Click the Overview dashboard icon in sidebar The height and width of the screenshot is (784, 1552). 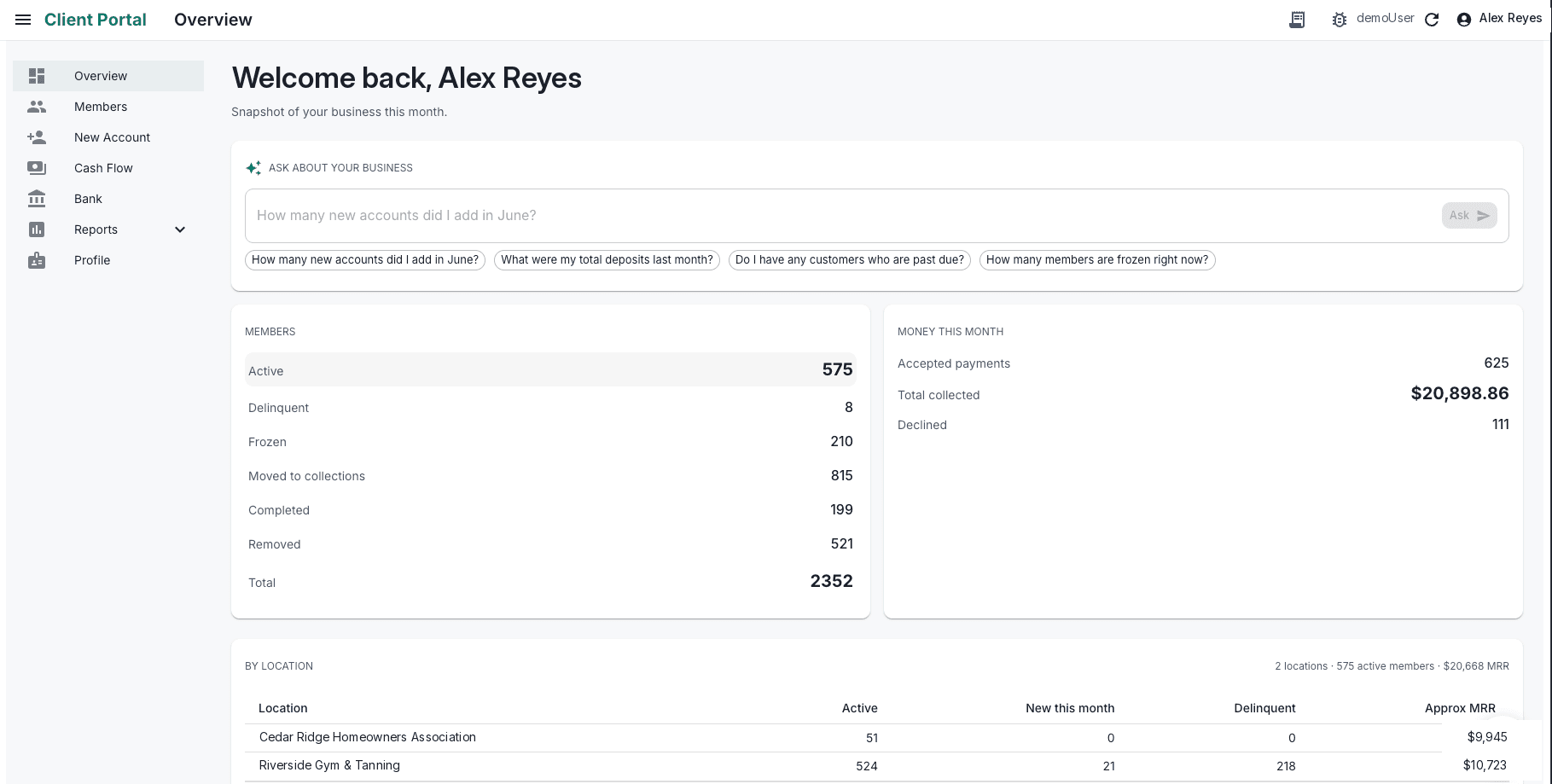coord(37,76)
